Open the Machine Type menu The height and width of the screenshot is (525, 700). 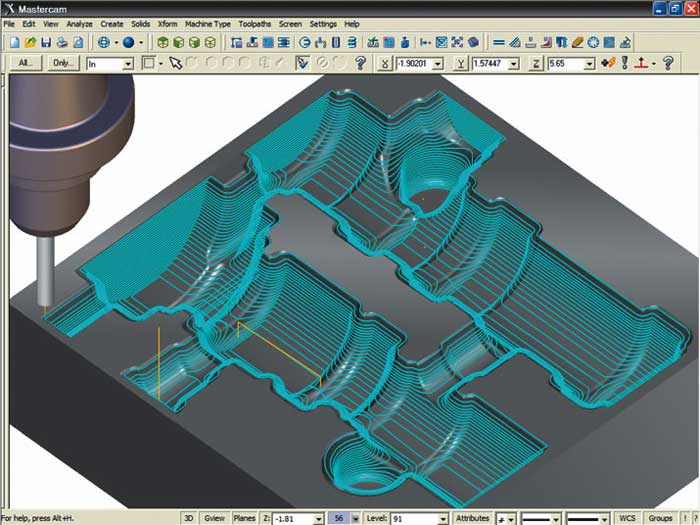point(208,24)
